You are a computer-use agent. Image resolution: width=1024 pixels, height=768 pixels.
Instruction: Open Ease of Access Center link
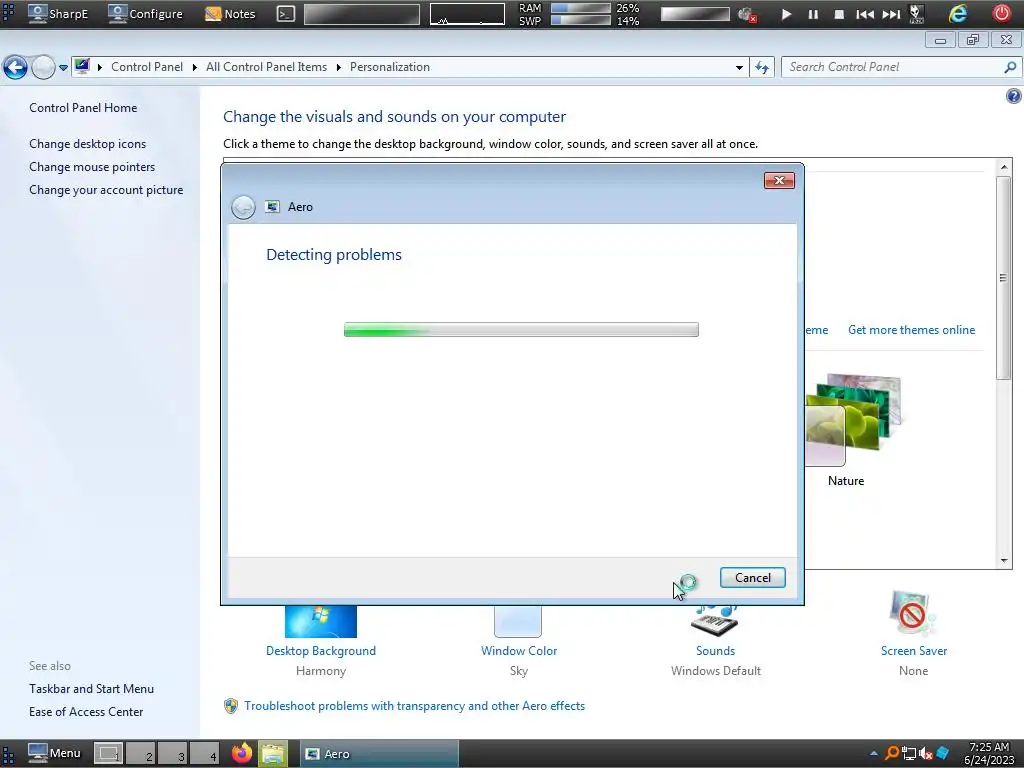coord(86,711)
